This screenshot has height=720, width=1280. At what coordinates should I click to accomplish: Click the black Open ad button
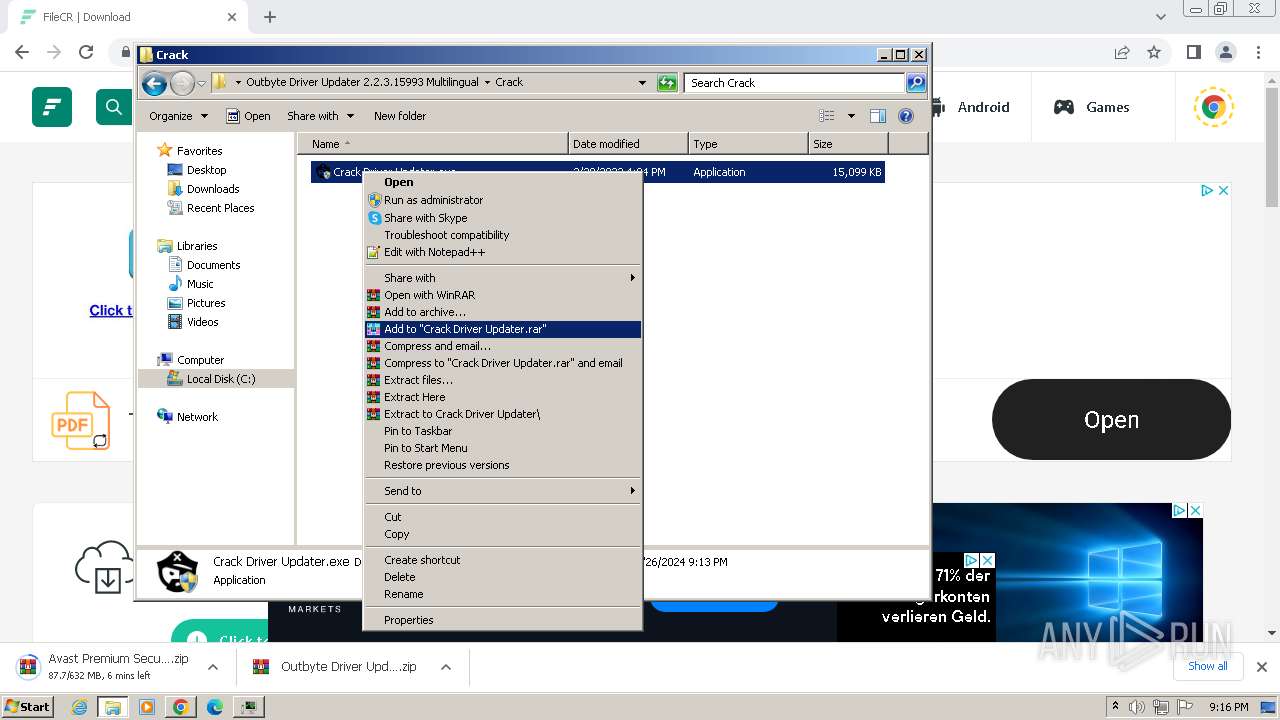[x=1111, y=420]
